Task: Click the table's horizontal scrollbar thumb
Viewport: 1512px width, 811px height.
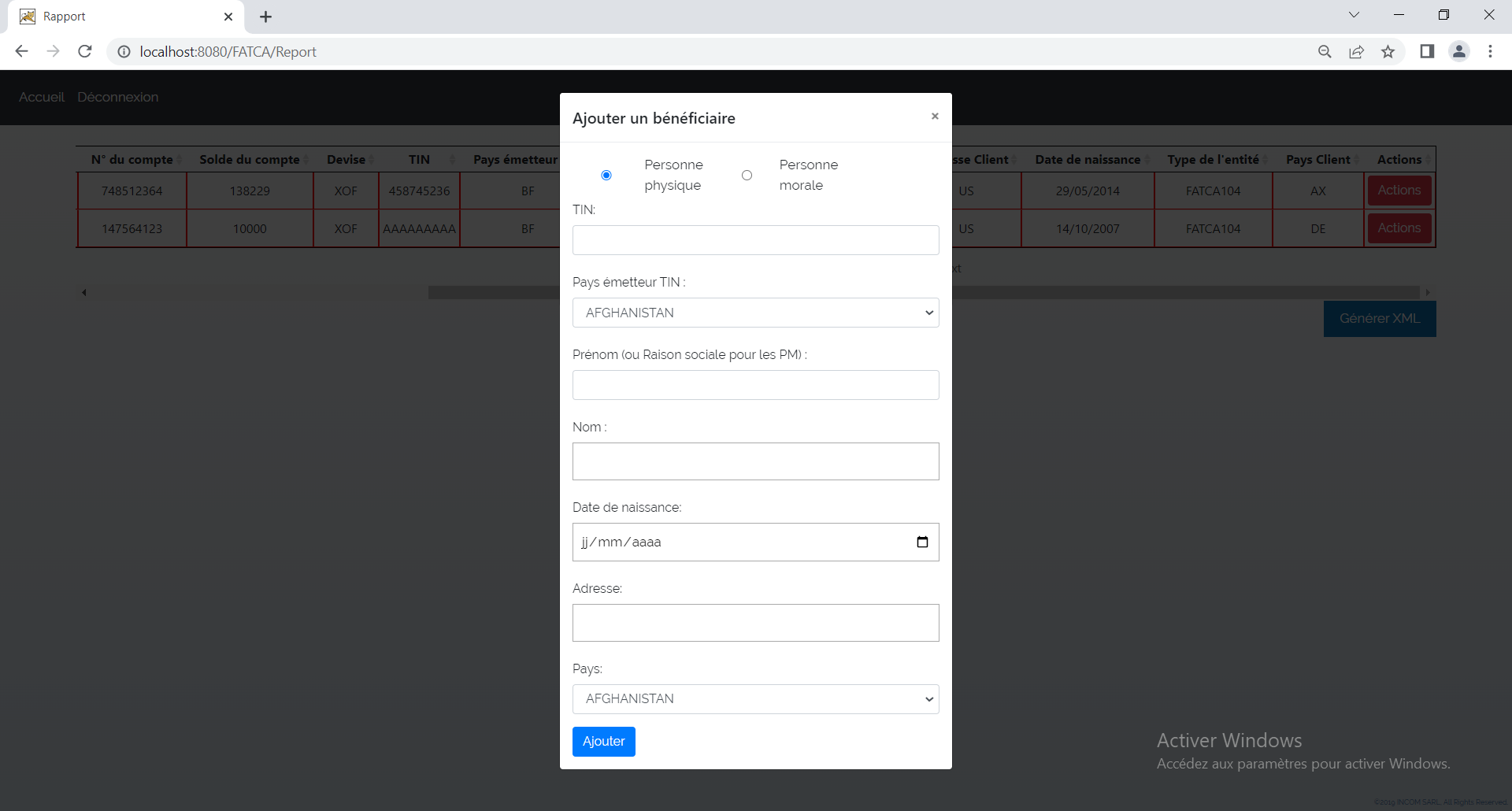Action: pos(923,292)
